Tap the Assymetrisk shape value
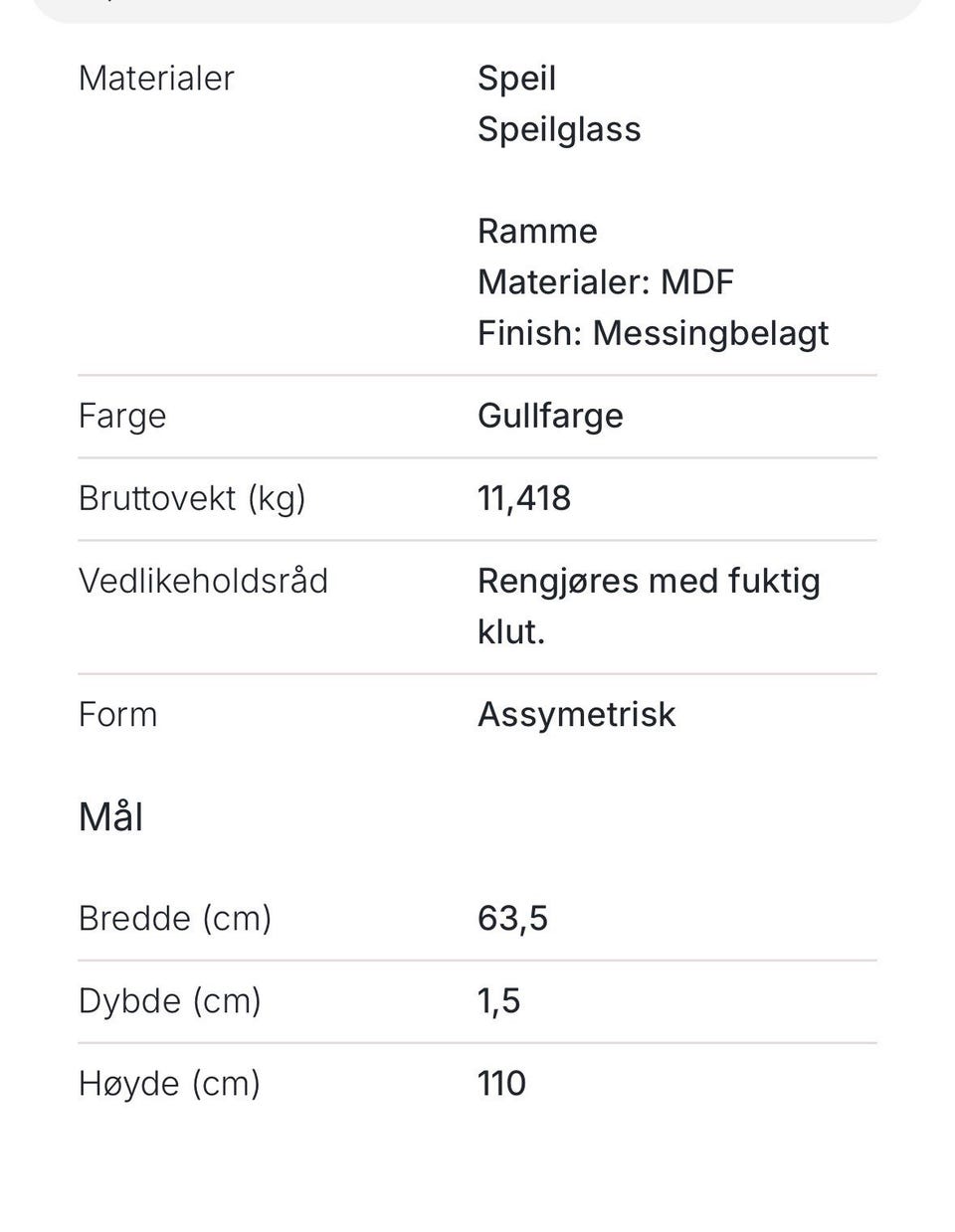955x1232 pixels. click(x=576, y=714)
